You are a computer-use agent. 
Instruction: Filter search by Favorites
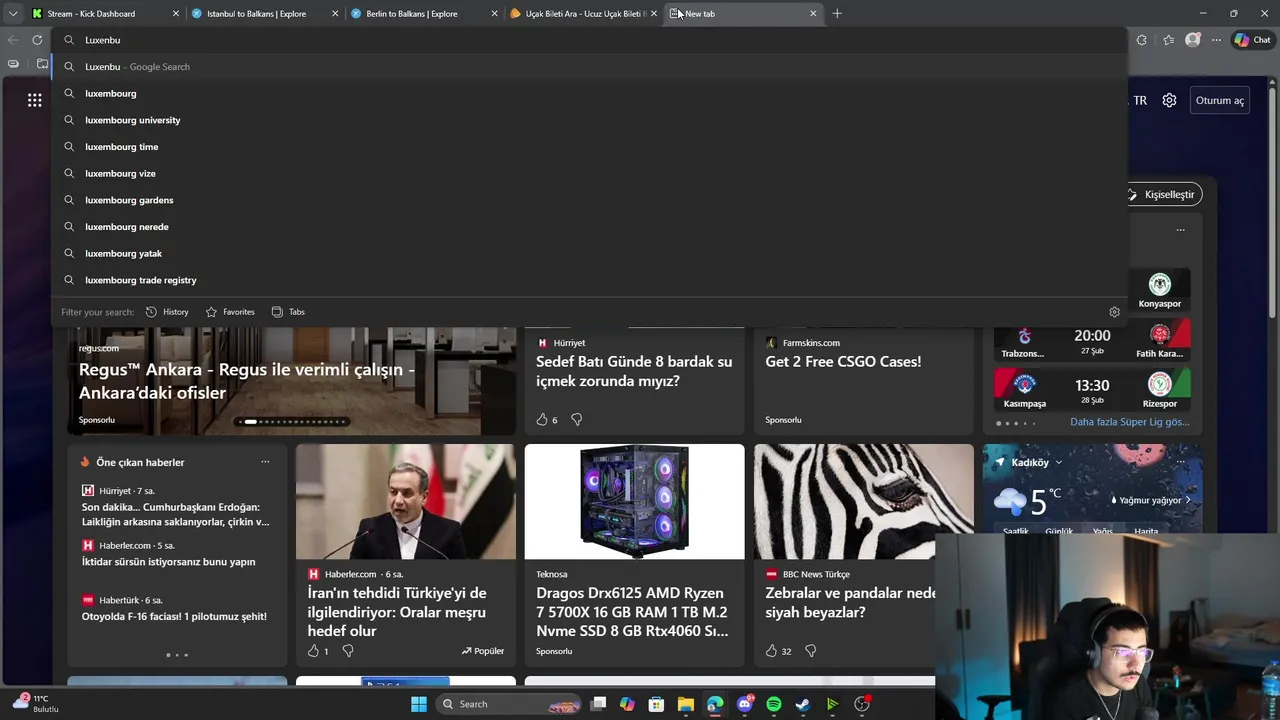(x=230, y=312)
